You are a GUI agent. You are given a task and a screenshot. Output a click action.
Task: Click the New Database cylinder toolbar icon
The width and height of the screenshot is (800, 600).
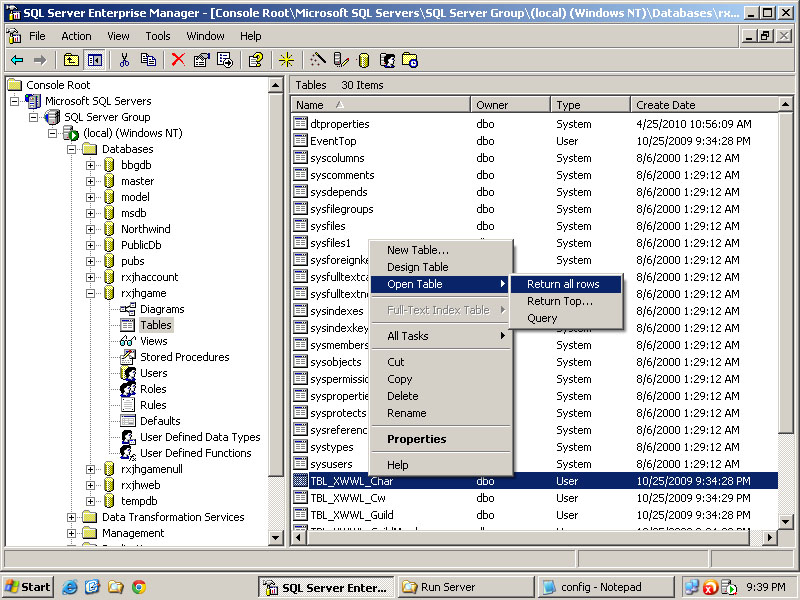(364, 60)
